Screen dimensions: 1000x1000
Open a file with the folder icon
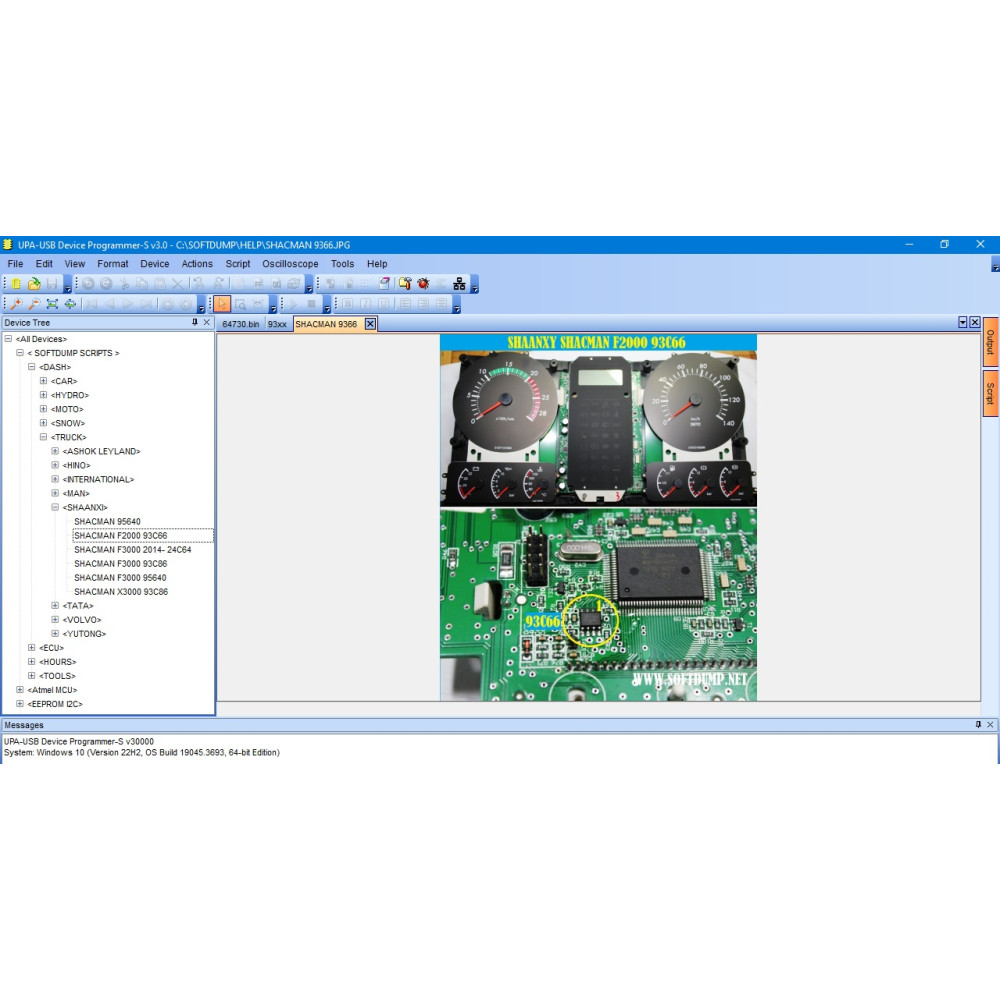click(x=34, y=284)
